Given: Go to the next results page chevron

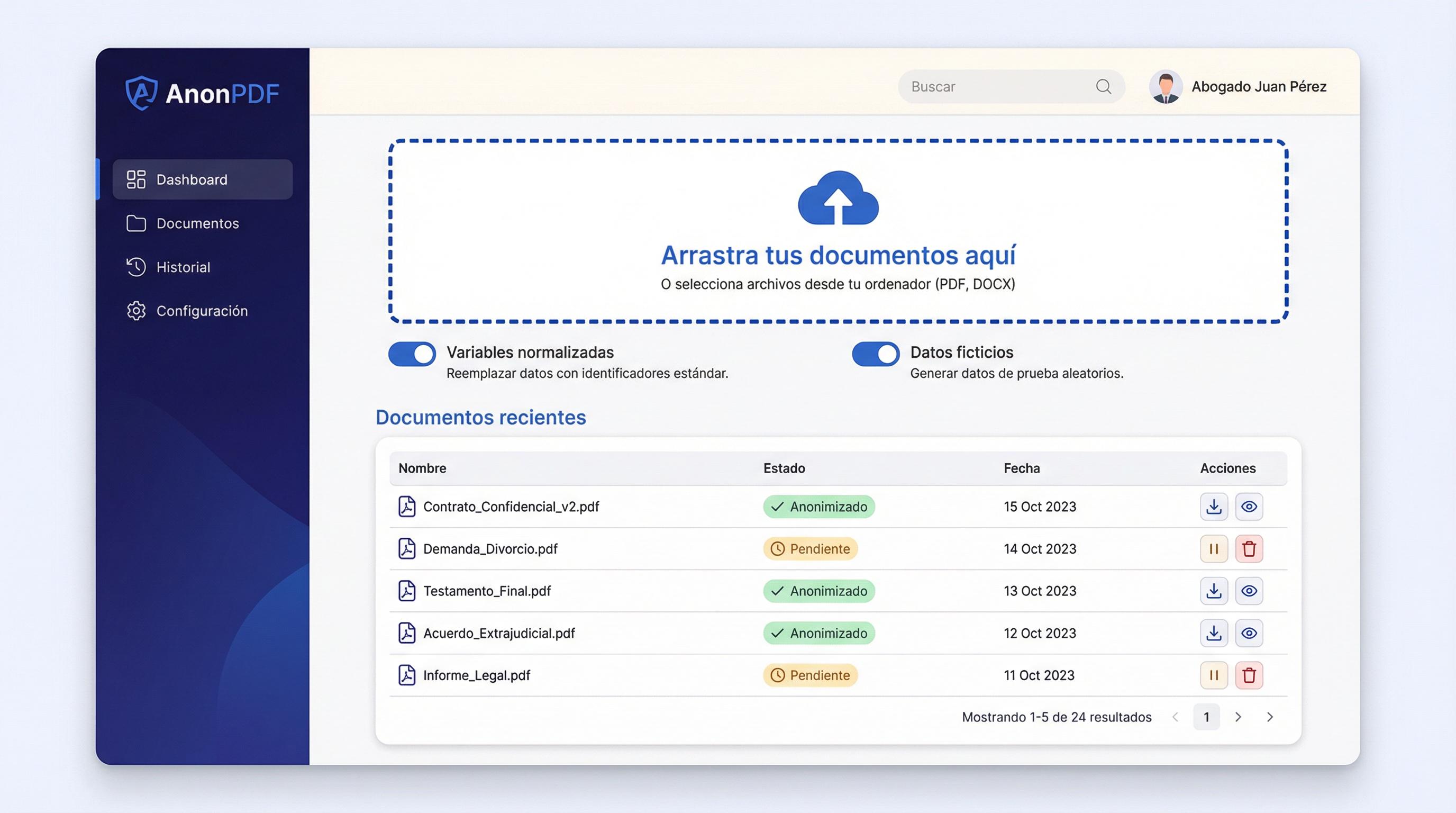Looking at the screenshot, I should click(x=1238, y=717).
